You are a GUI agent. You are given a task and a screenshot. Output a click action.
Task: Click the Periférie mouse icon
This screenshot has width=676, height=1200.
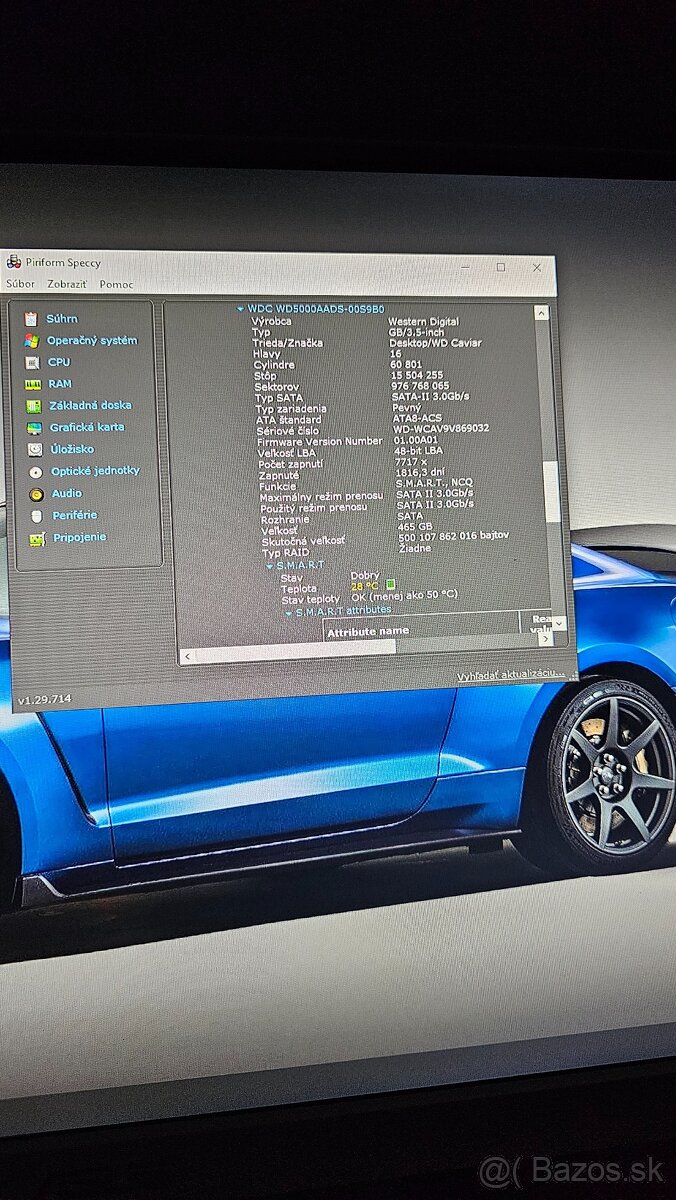(37, 516)
